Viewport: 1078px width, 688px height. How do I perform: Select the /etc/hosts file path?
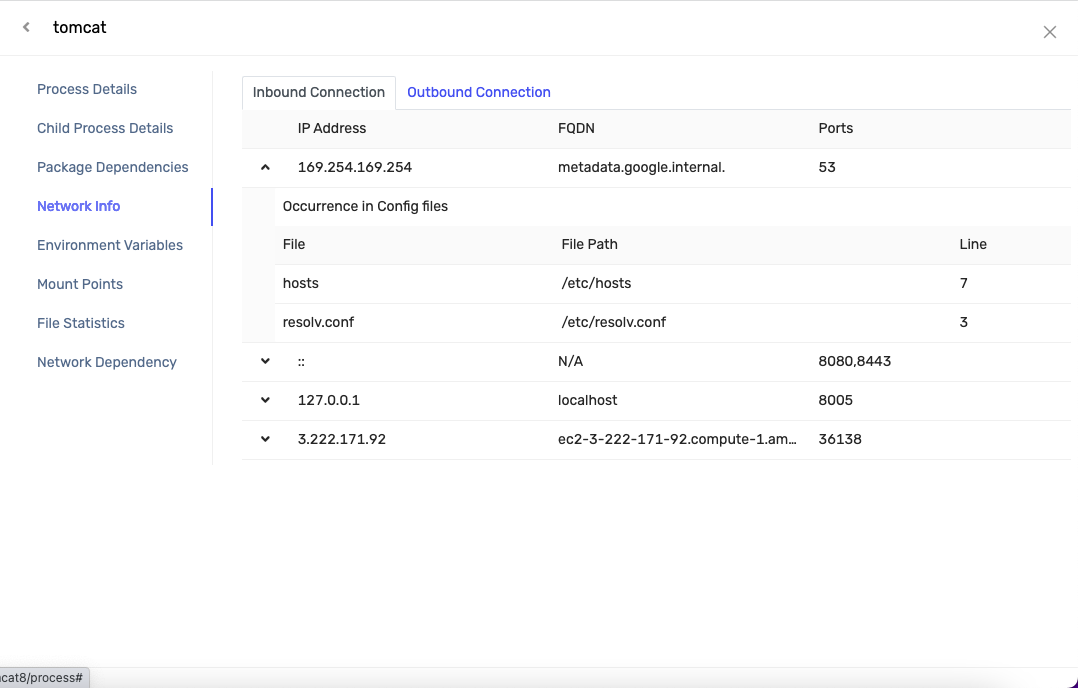click(596, 283)
